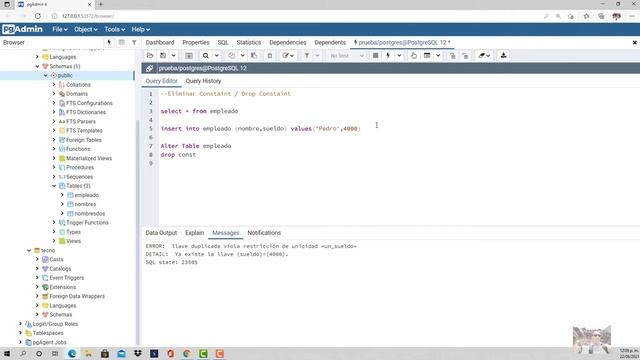Close the query tool panel with X
640x360 pixels.
635,42
